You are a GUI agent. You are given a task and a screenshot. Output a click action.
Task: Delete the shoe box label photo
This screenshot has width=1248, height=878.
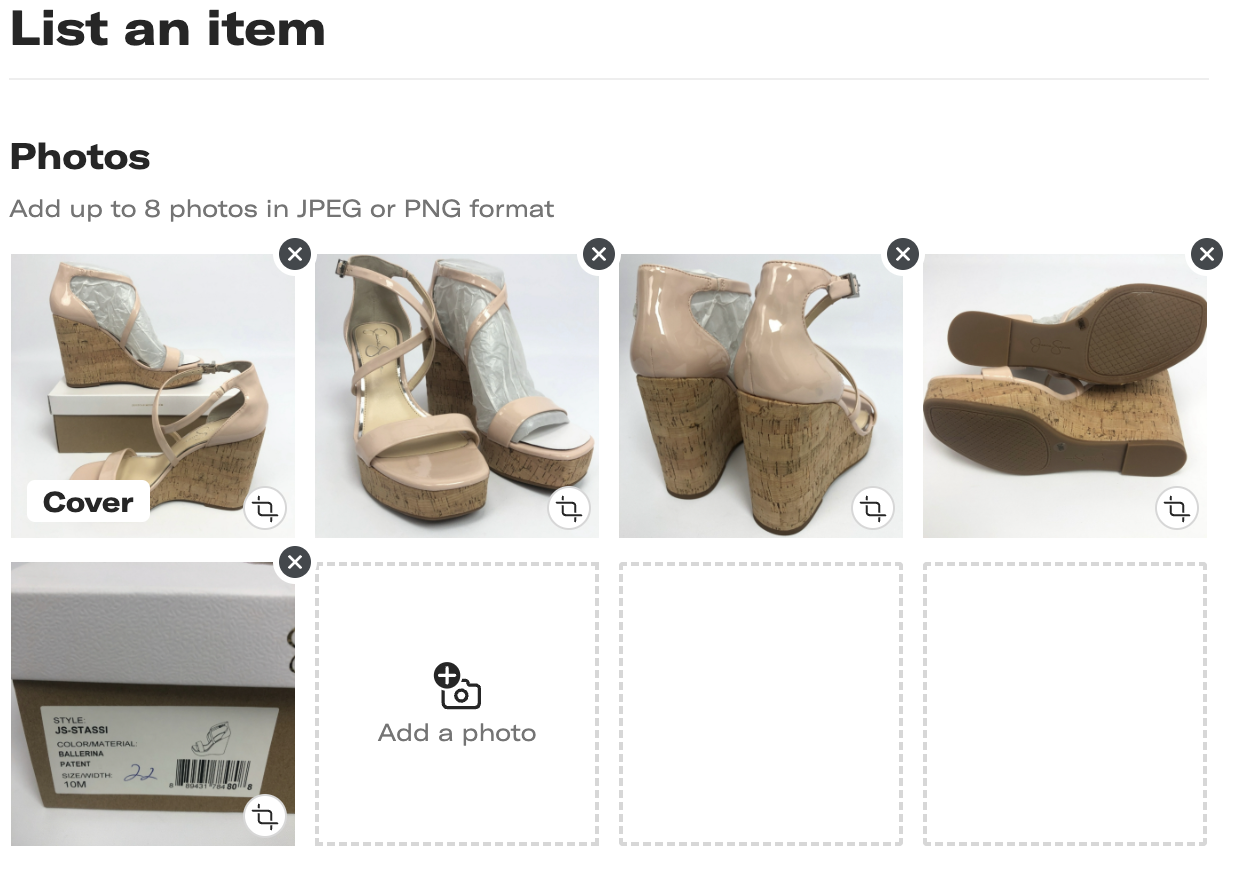point(294,562)
